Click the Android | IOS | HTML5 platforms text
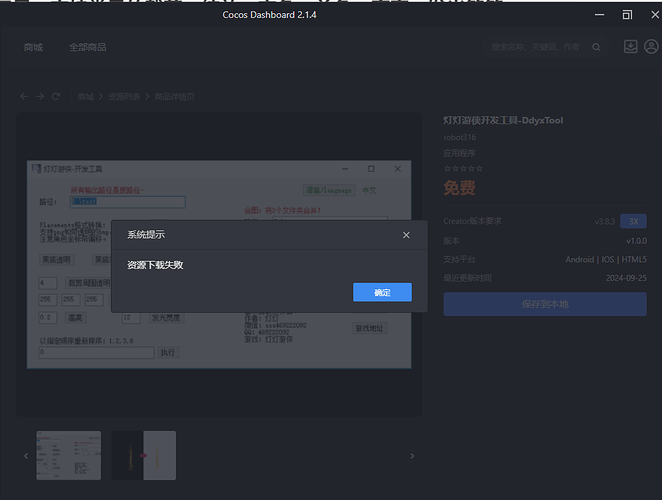Viewport: 662px width, 500px height. [x=606, y=259]
